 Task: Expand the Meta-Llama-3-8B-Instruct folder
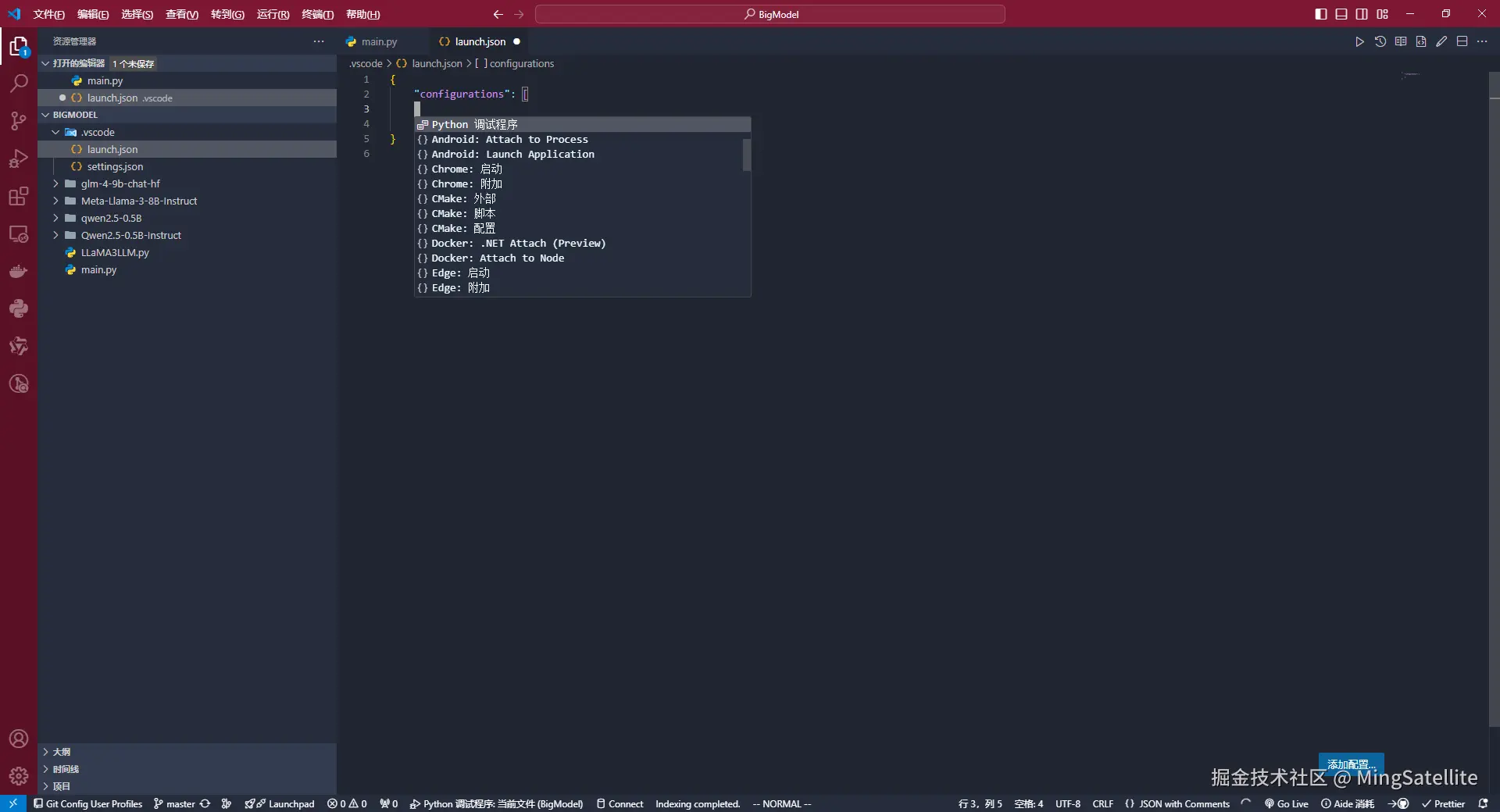(x=55, y=201)
